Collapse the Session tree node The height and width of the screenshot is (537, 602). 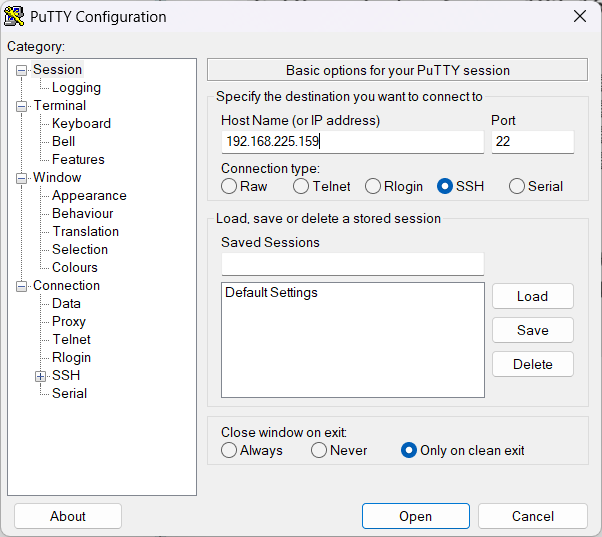pyautogui.click(x=22, y=70)
